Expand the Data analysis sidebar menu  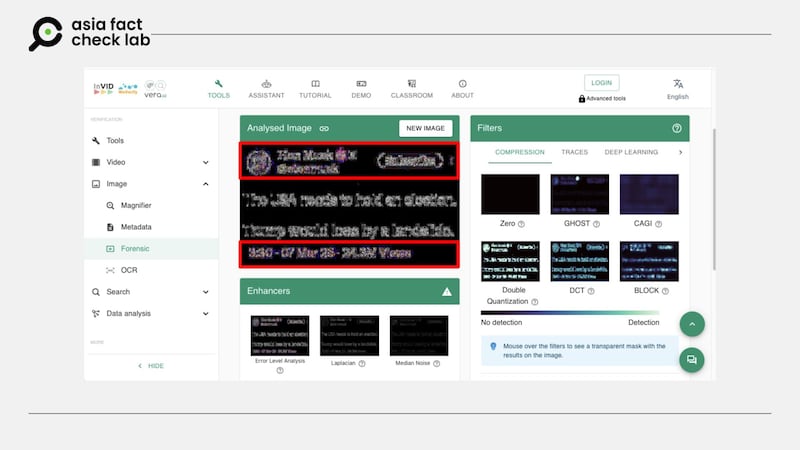205,313
